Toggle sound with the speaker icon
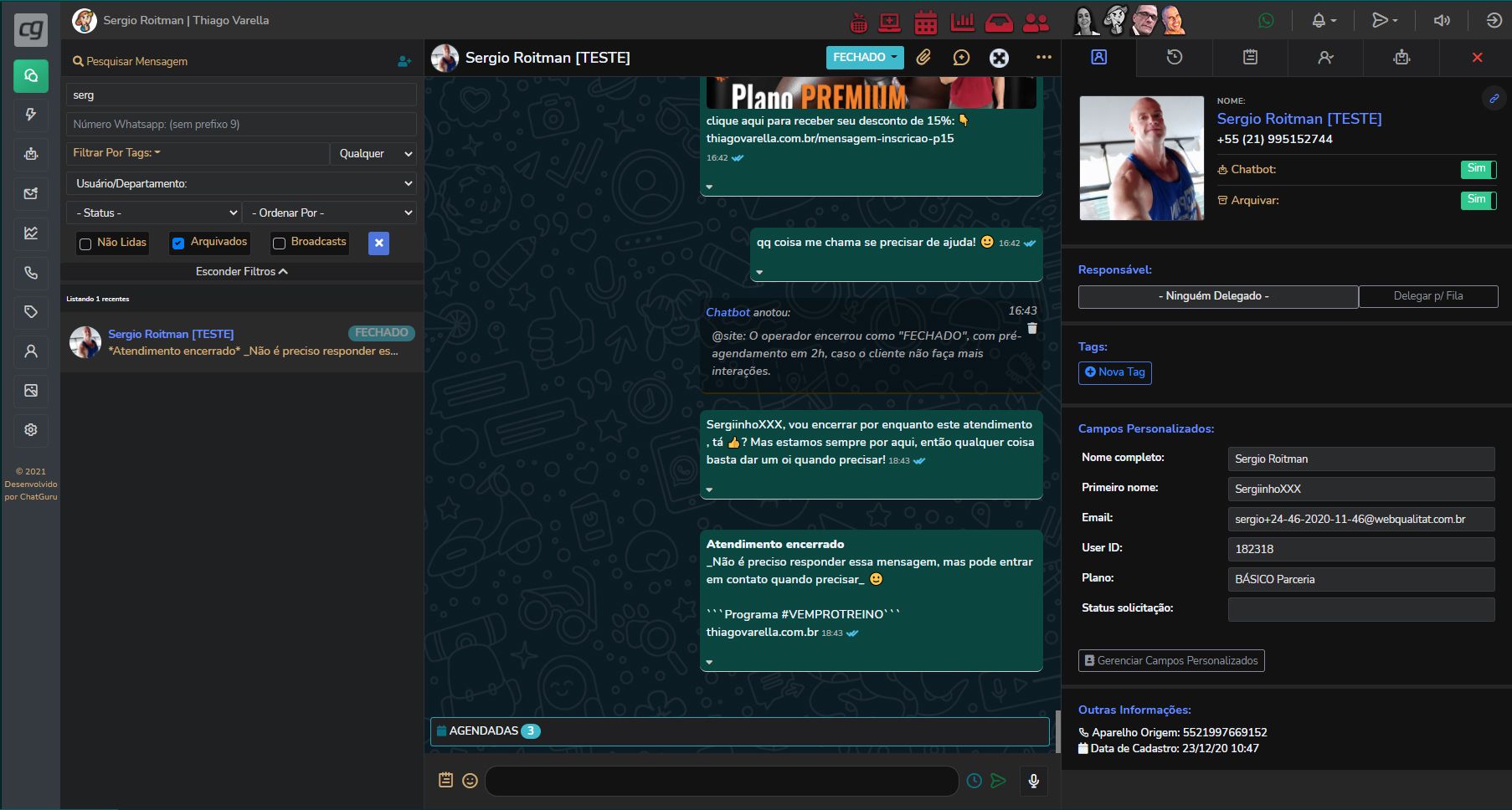Image resolution: width=1512 pixels, height=810 pixels. (x=1442, y=20)
